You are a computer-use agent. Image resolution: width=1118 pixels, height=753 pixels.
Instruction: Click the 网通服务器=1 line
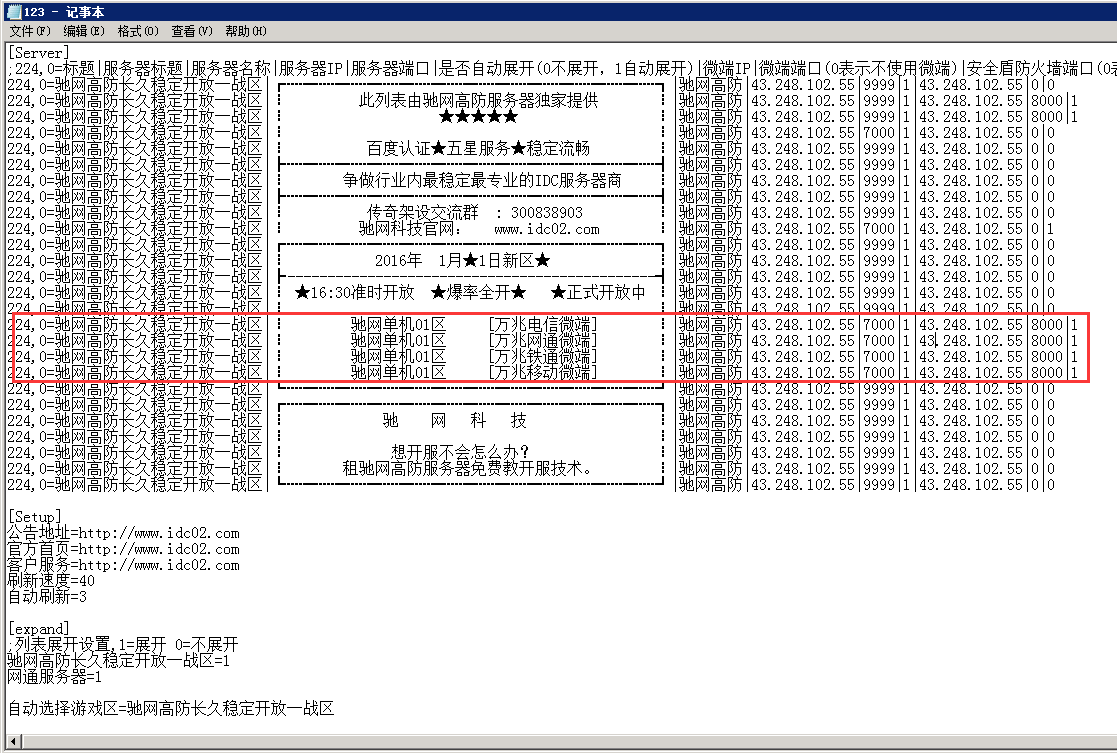(55, 677)
